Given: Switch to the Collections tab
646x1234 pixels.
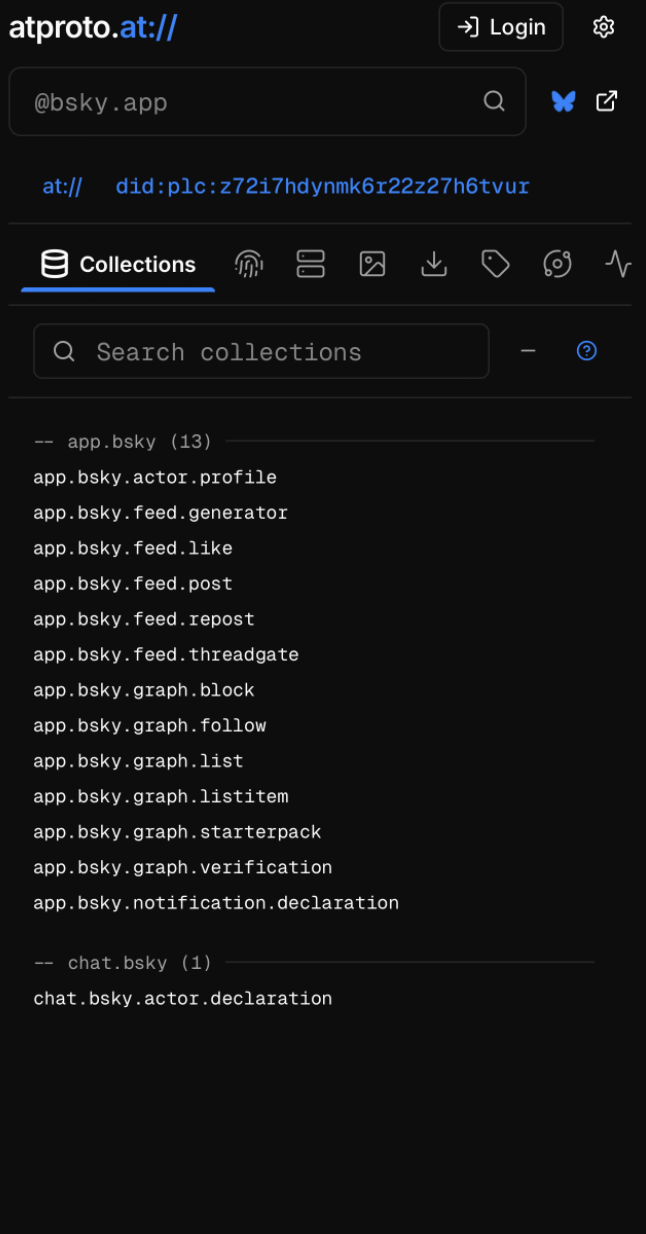Looking at the screenshot, I should point(118,265).
